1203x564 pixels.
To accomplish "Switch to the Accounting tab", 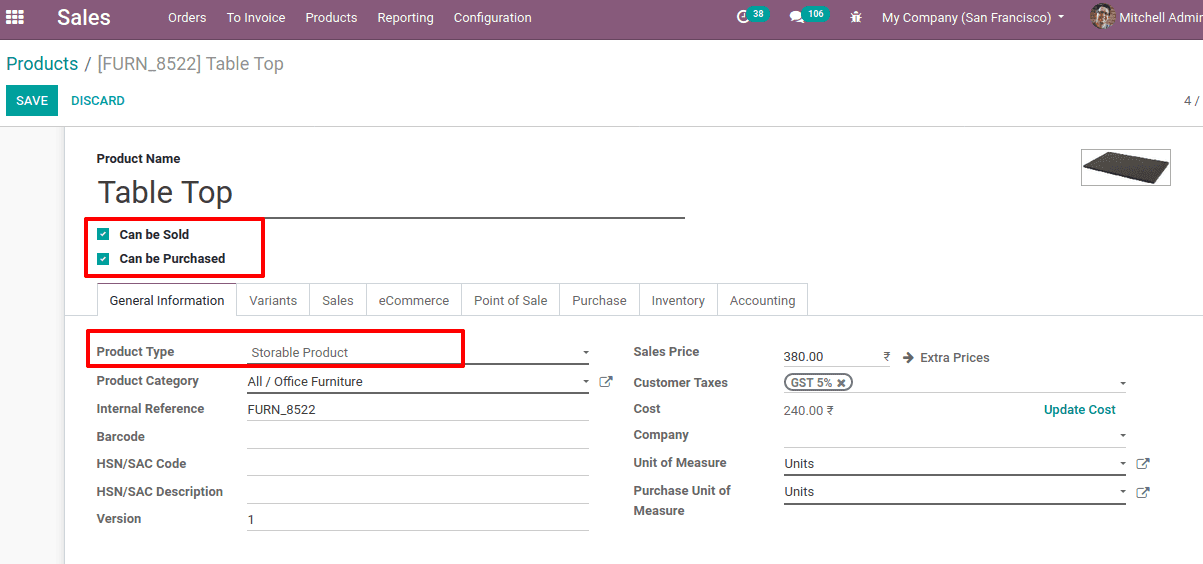I will point(763,300).
